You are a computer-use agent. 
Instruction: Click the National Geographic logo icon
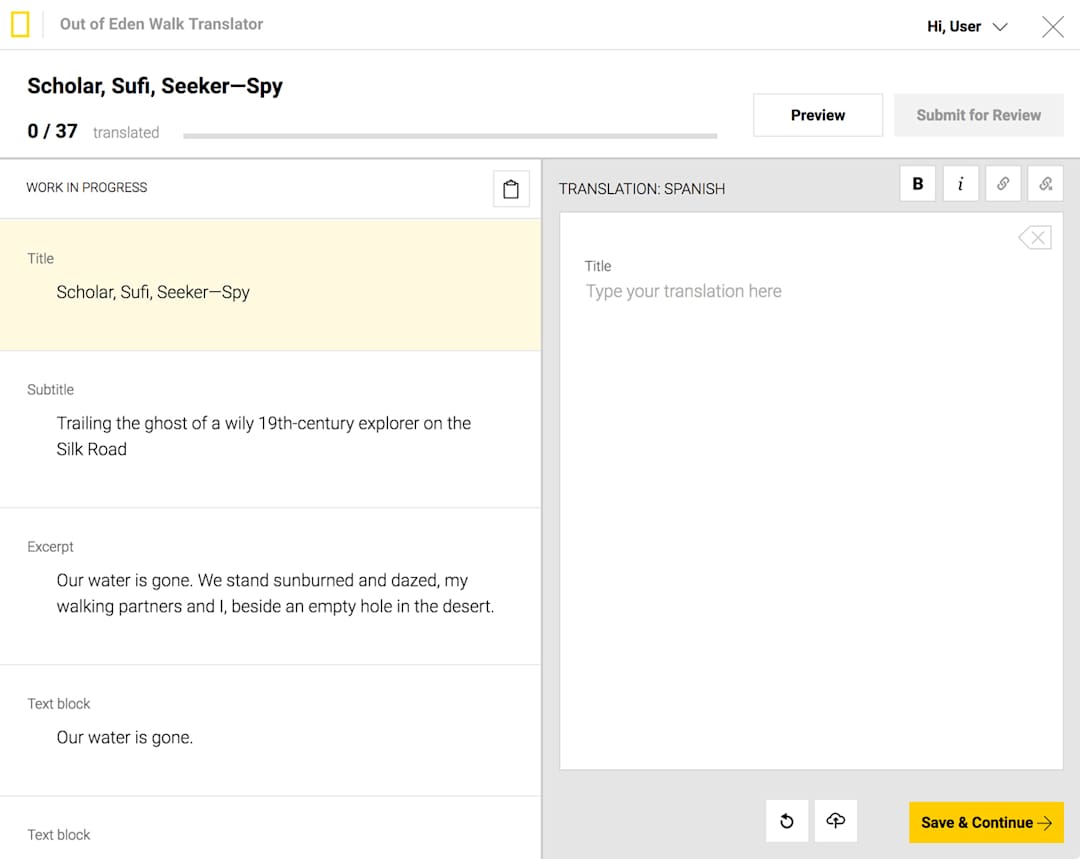pos(20,25)
